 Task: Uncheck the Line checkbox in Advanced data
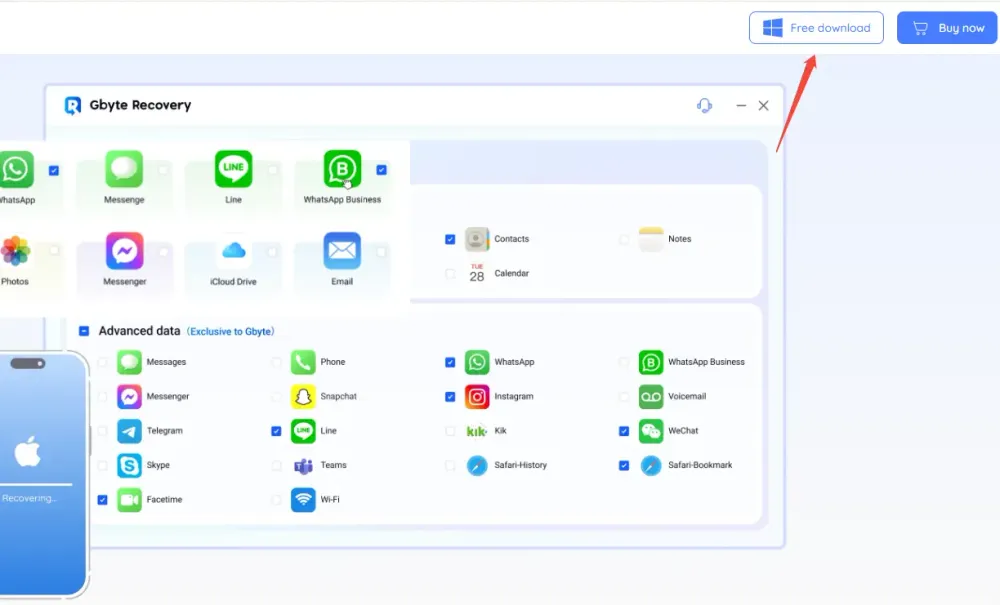(276, 431)
